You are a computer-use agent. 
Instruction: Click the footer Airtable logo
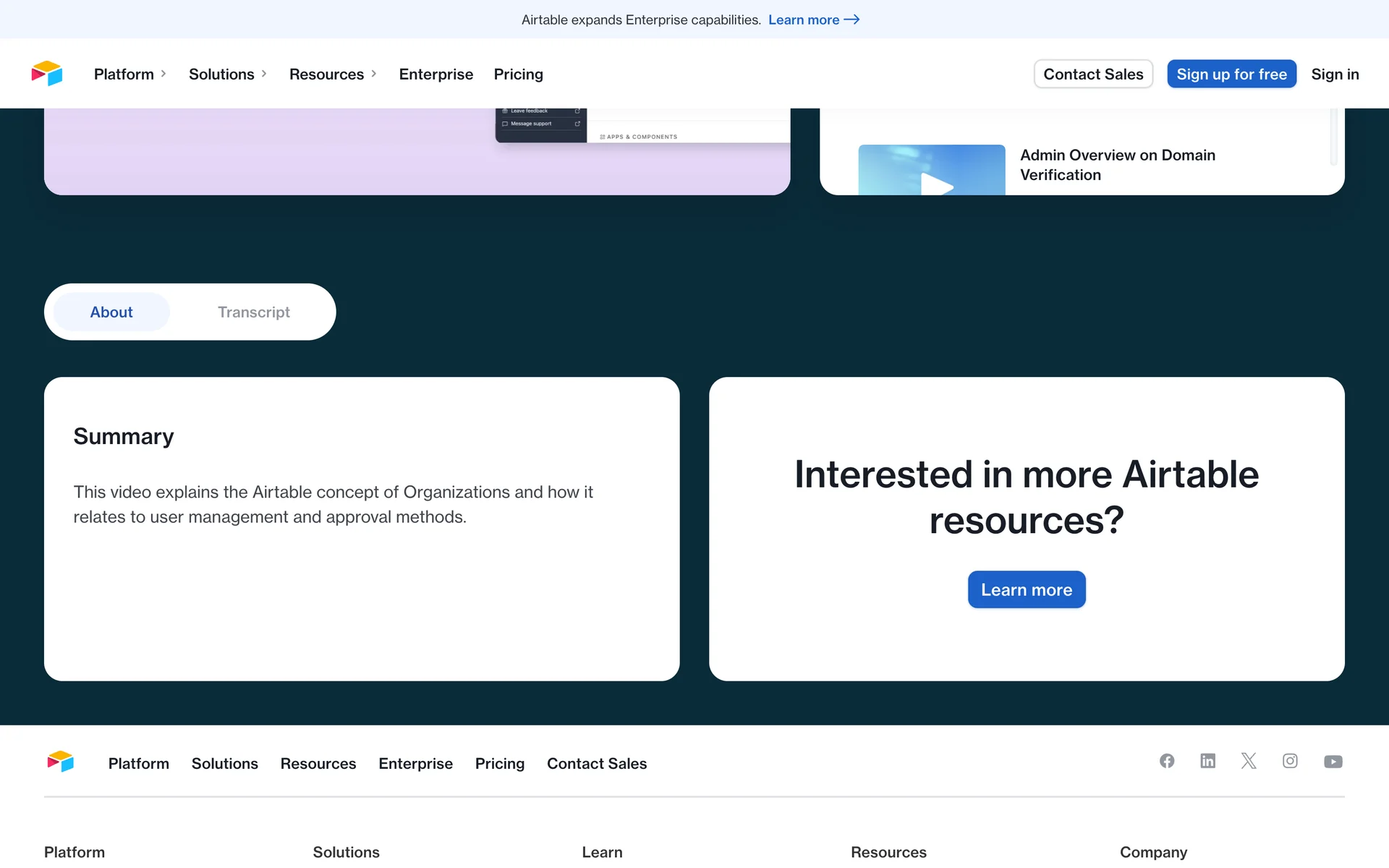click(x=61, y=762)
